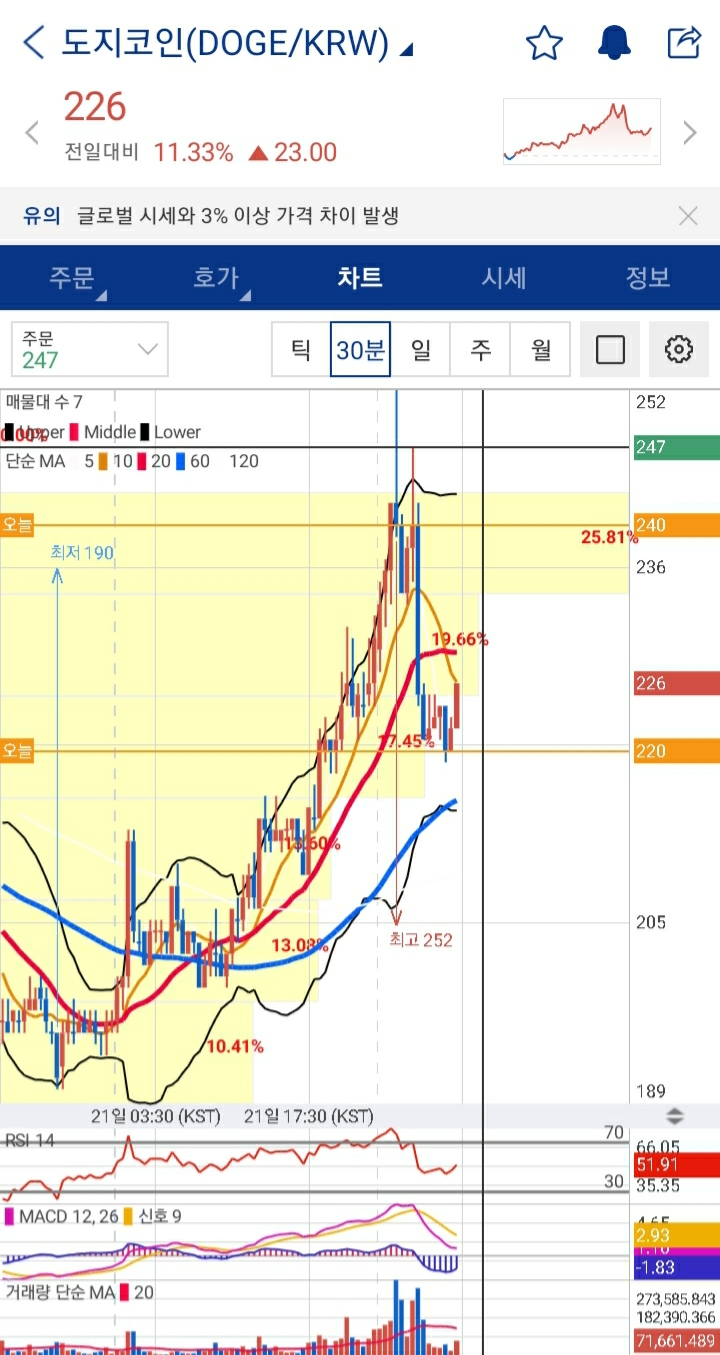Image resolution: width=720 pixels, height=1355 pixels.
Task: Tap the RSI 14 indicator label
Action: pyautogui.click(x=30, y=1140)
